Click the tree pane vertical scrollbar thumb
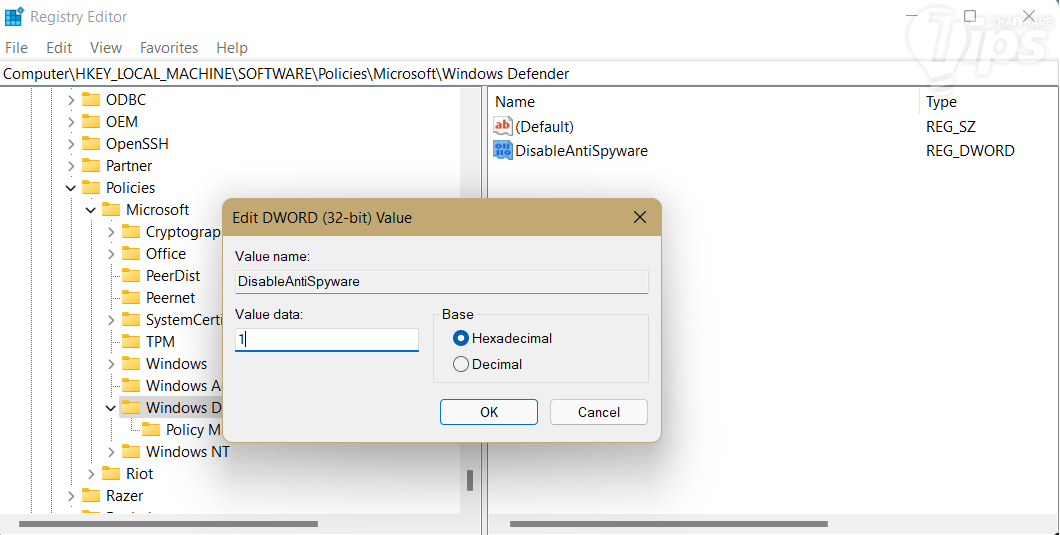This screenshot has width=1060, height=535. 470,480
